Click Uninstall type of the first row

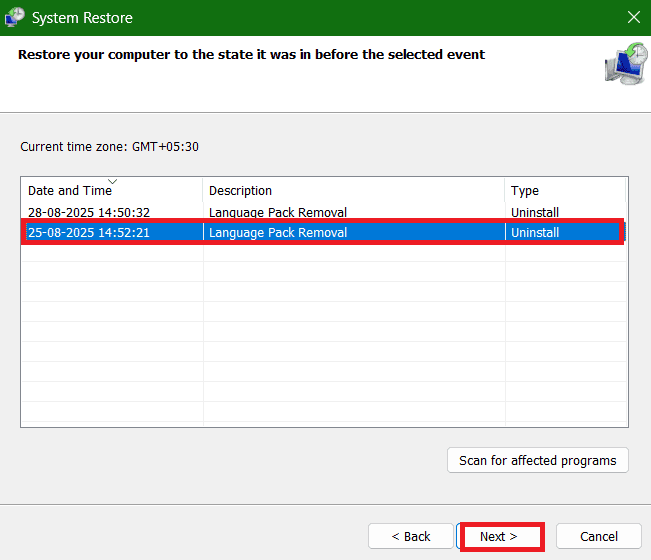pos(535,213)
